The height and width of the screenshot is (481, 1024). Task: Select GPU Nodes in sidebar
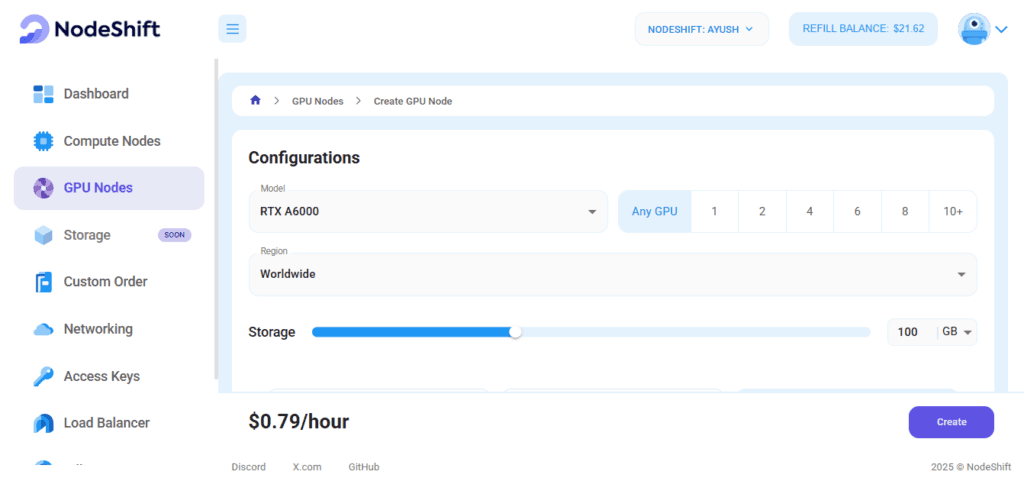(x=109, y=188)
